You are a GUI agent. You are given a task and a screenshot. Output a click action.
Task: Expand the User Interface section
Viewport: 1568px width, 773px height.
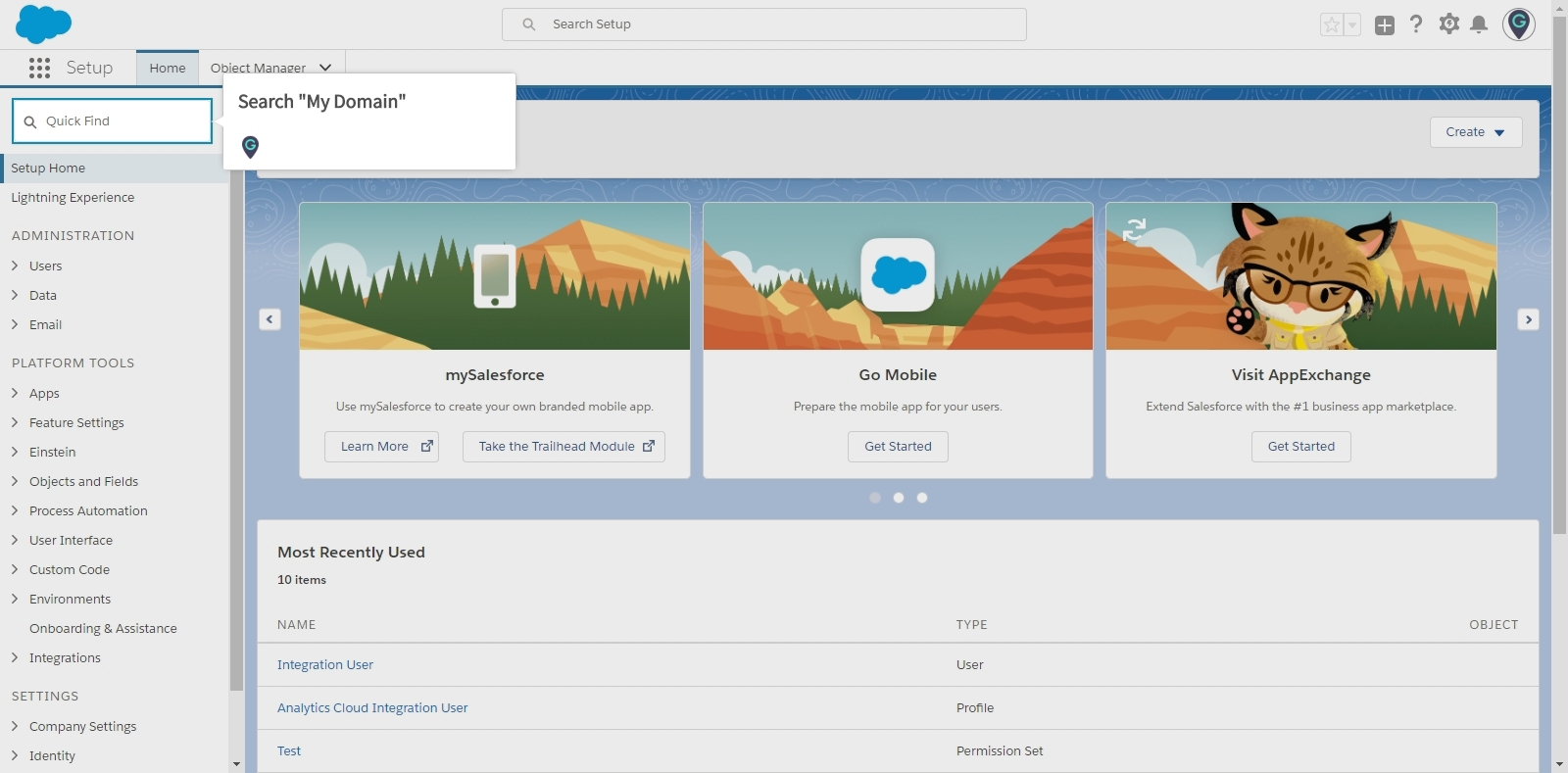[15, 540]
